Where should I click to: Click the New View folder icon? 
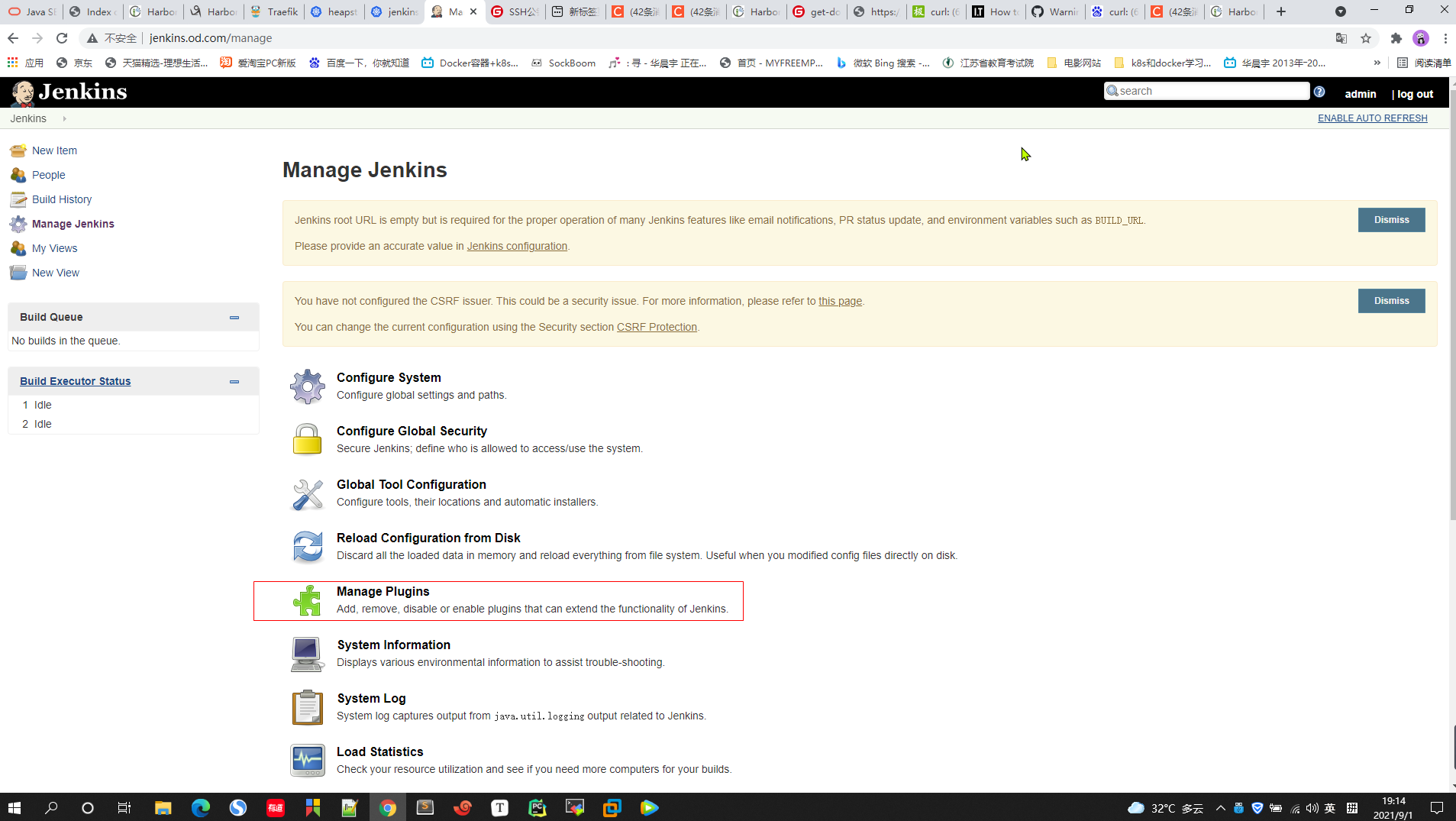pyautogui.click(x=18, y=273)
